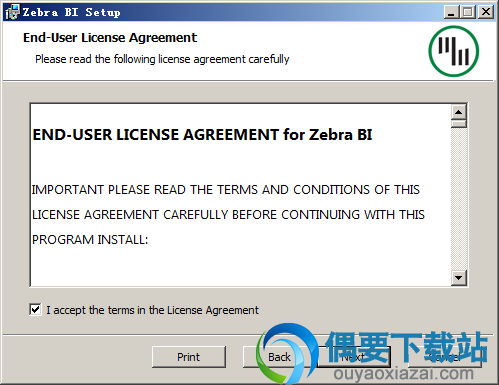This screenshot has height=385, width=499.
Task: Click the Print button
Action: (189, 357)
